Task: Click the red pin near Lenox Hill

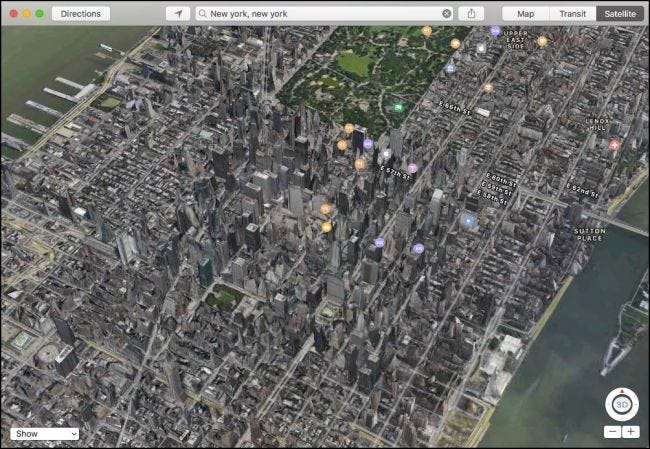Action: (x=614, y=144)
